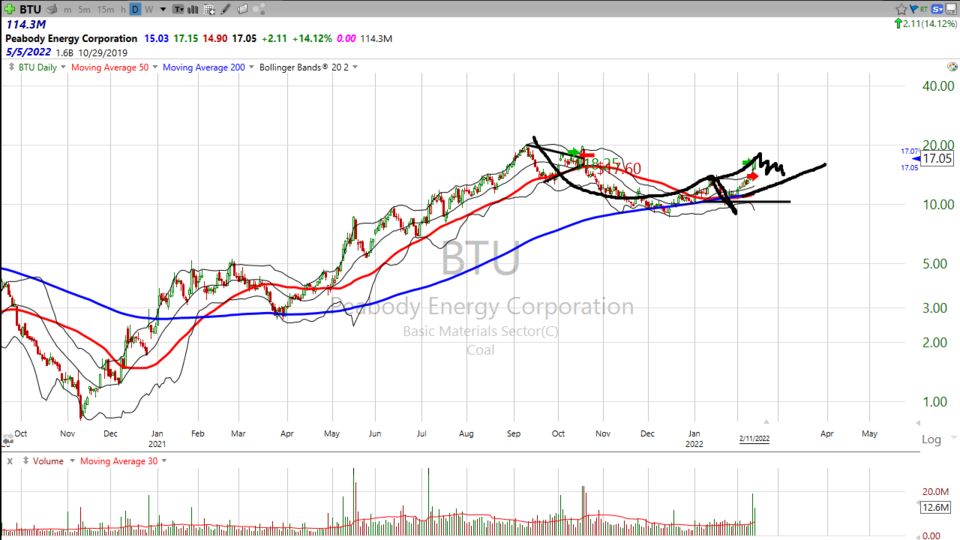Click the RT real-time indicator
The width and height of the screenshot is (960, 540).
click(923, 9)
